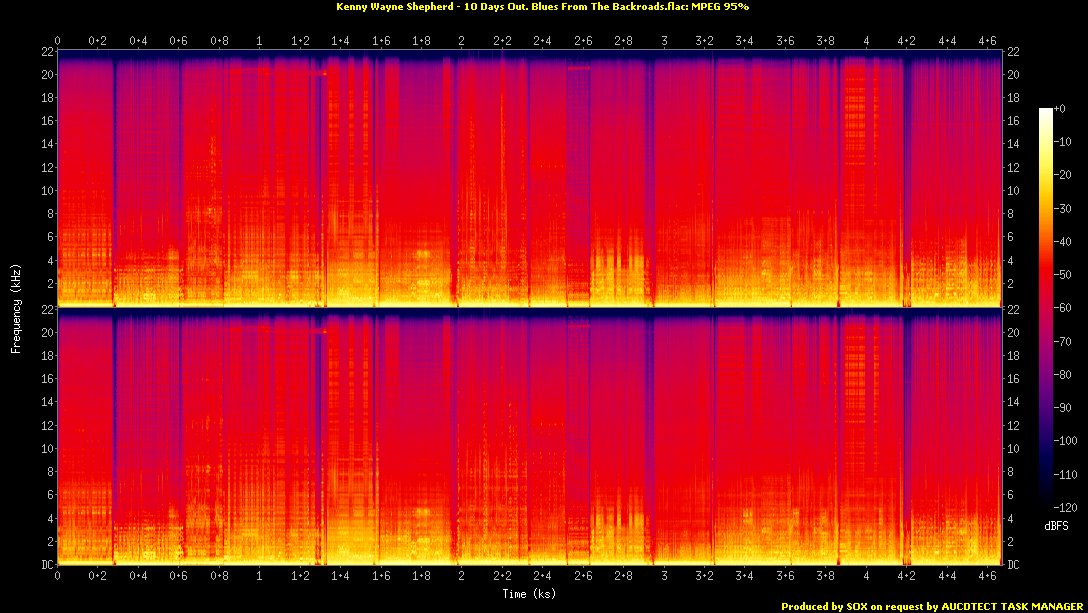Click the DC label on the bottom-left frequency axis

(46, 565)
